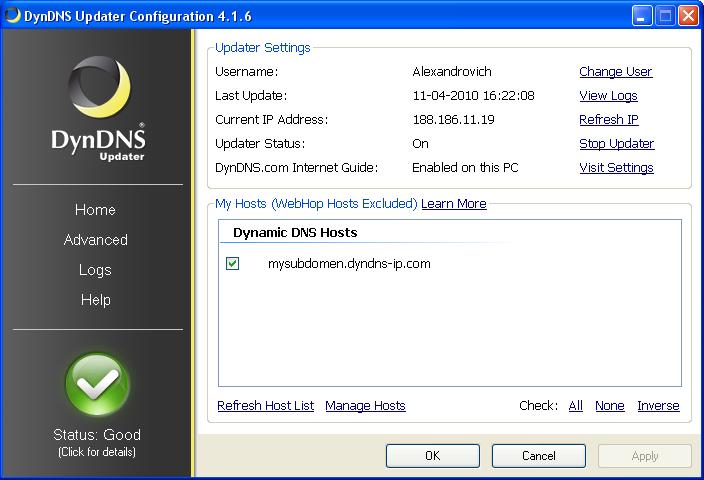Click the green status checkmark icon
The width and height of the screenshot is (704, 480).
coord(97,385)
